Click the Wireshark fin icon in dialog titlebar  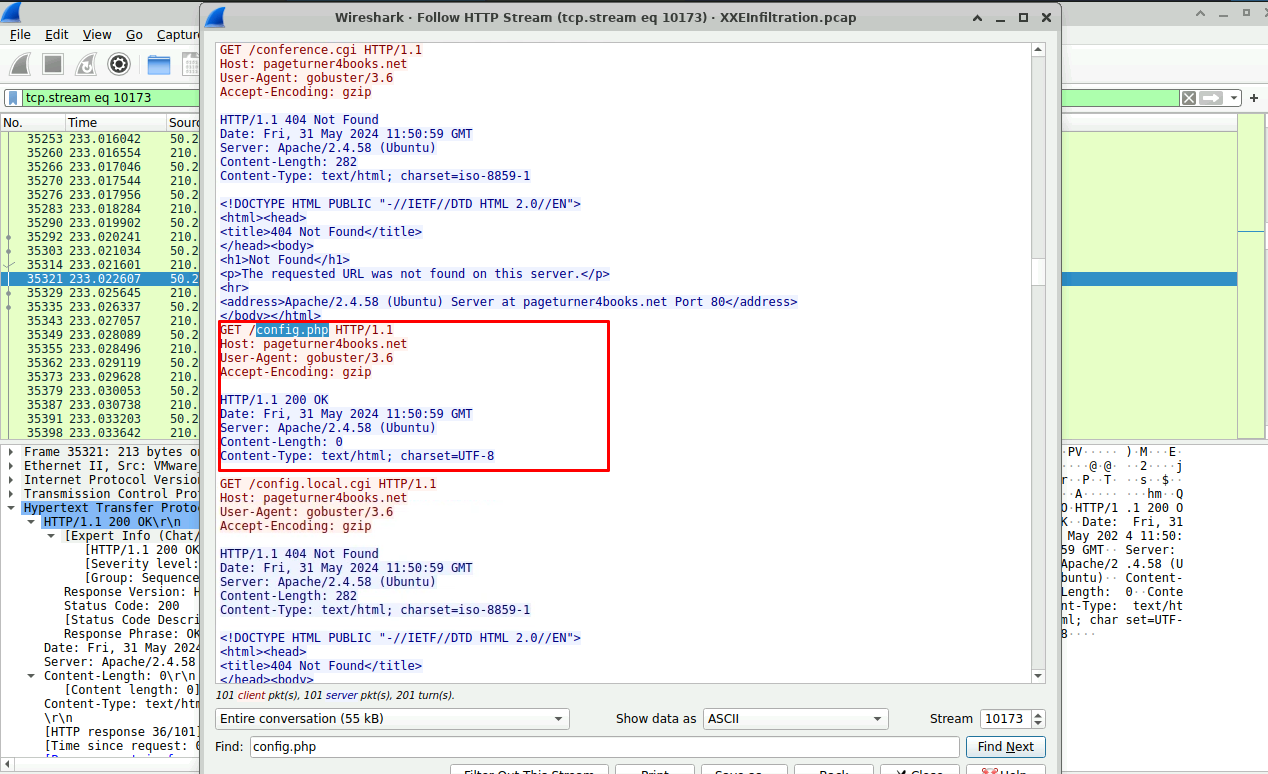(214, 18)
